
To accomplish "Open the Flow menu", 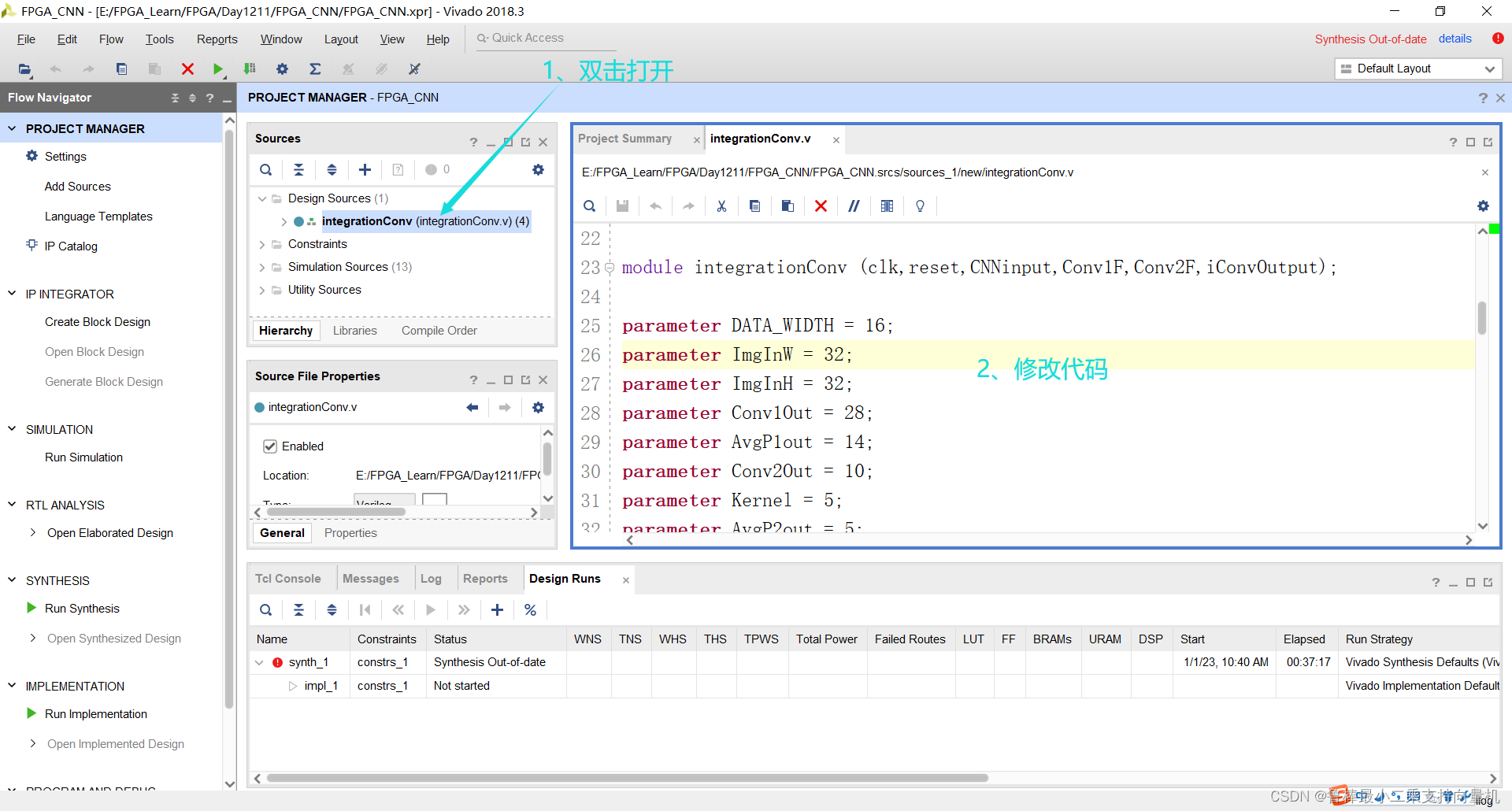I will click(x=110, y=39).
